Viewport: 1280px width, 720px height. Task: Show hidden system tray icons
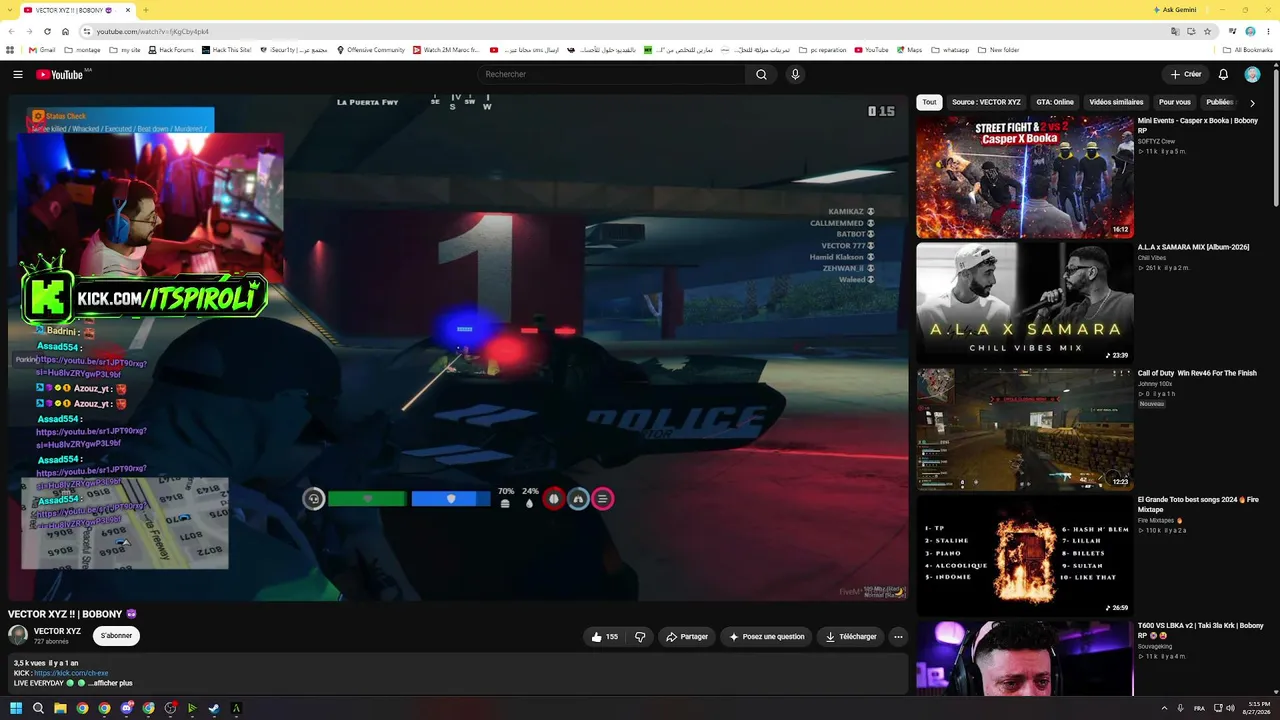point(1166,708)
